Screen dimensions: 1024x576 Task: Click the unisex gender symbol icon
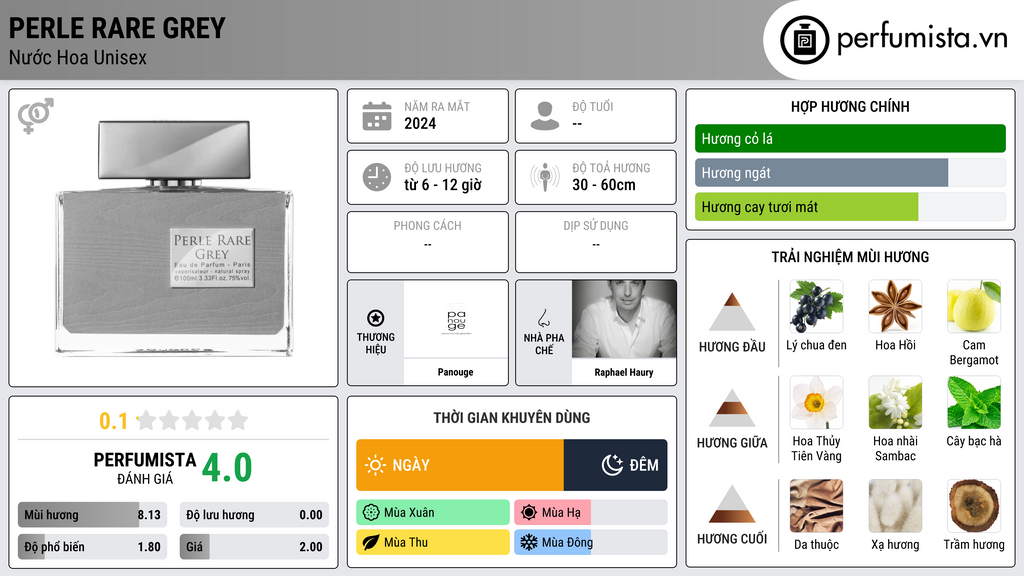coord(36,116)
